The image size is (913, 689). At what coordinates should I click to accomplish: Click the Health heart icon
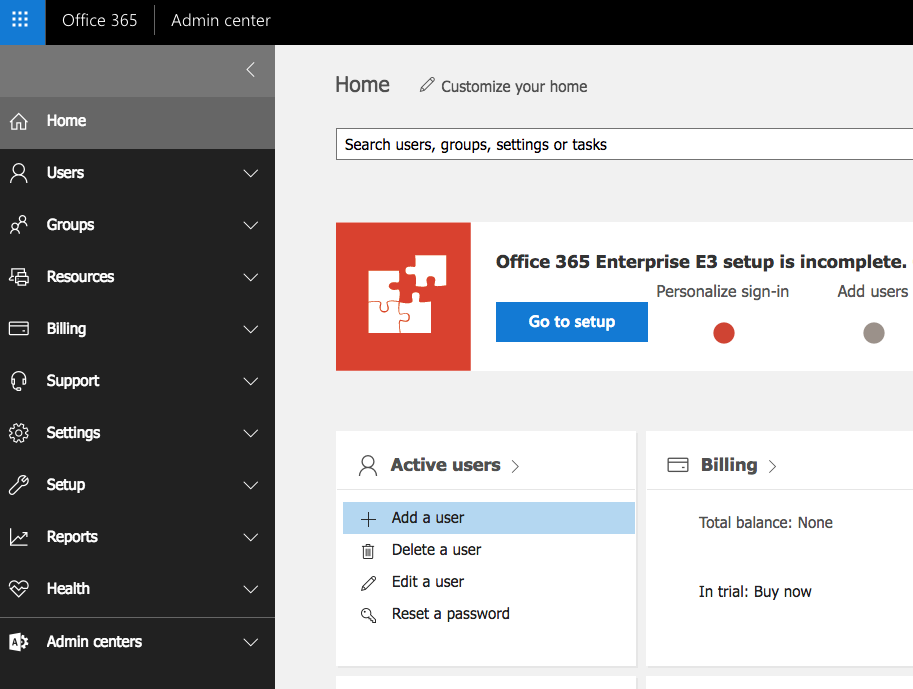click(19, 589)
